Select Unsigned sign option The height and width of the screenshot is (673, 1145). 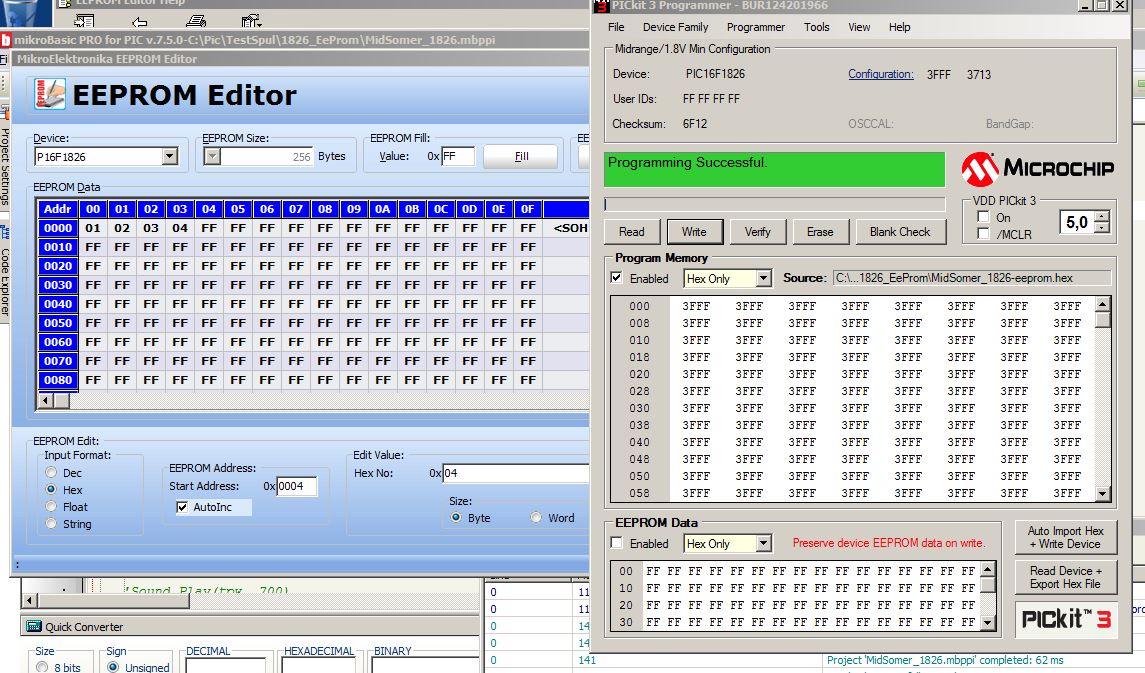pos(113,666)
